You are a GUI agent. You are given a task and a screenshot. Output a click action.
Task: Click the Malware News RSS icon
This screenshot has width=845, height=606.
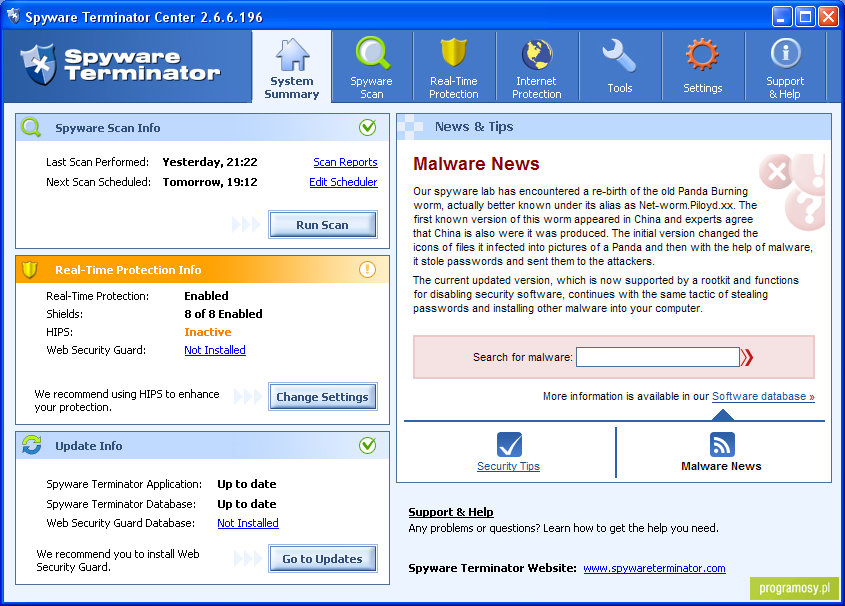click(x=722, y=444)
